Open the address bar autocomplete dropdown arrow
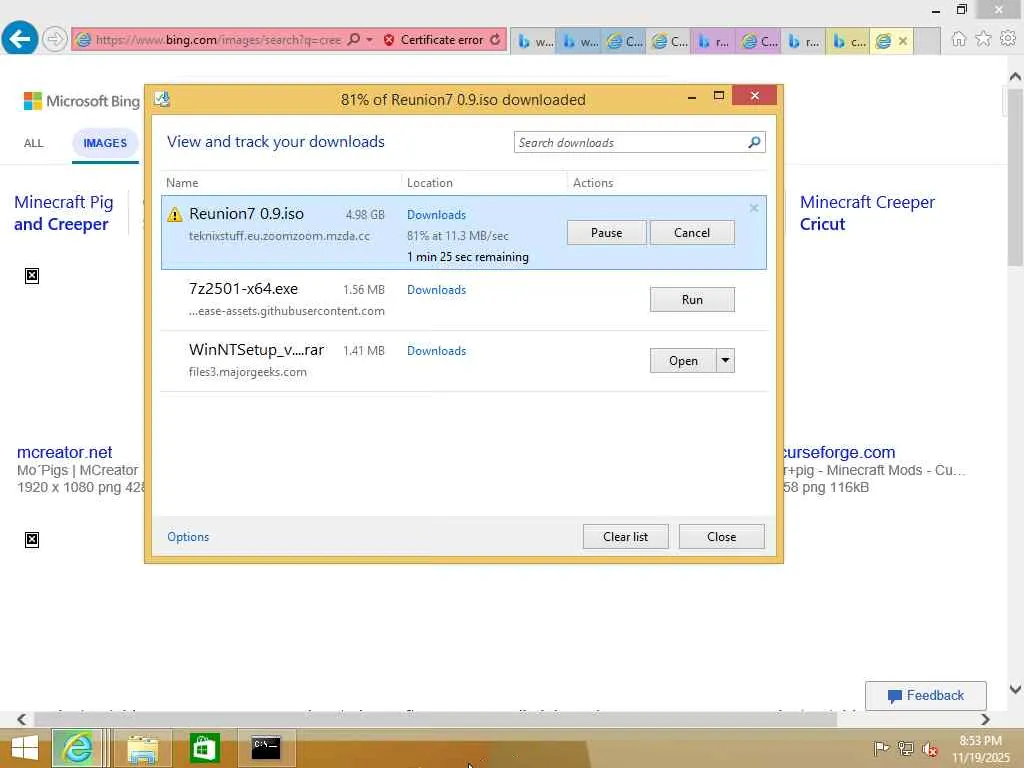Screen dimensions: 1024x768 click(x=370, y=40)
